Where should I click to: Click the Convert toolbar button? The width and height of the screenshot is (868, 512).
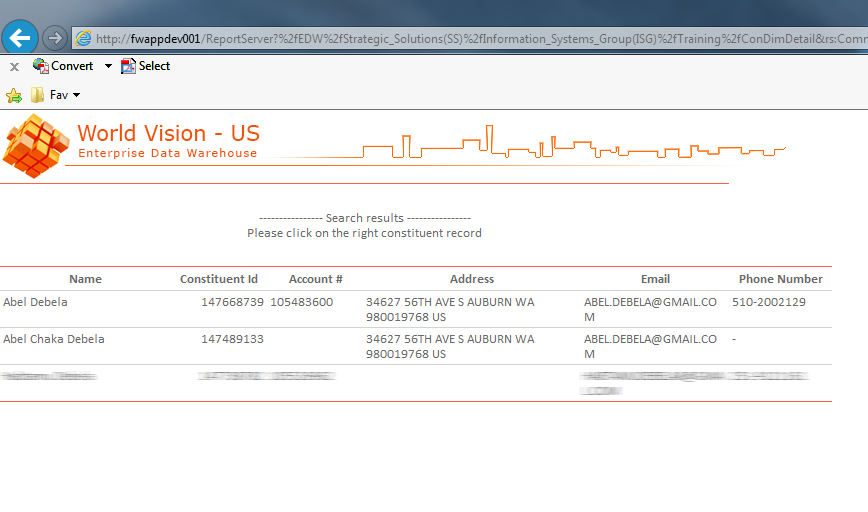[63, 66]
